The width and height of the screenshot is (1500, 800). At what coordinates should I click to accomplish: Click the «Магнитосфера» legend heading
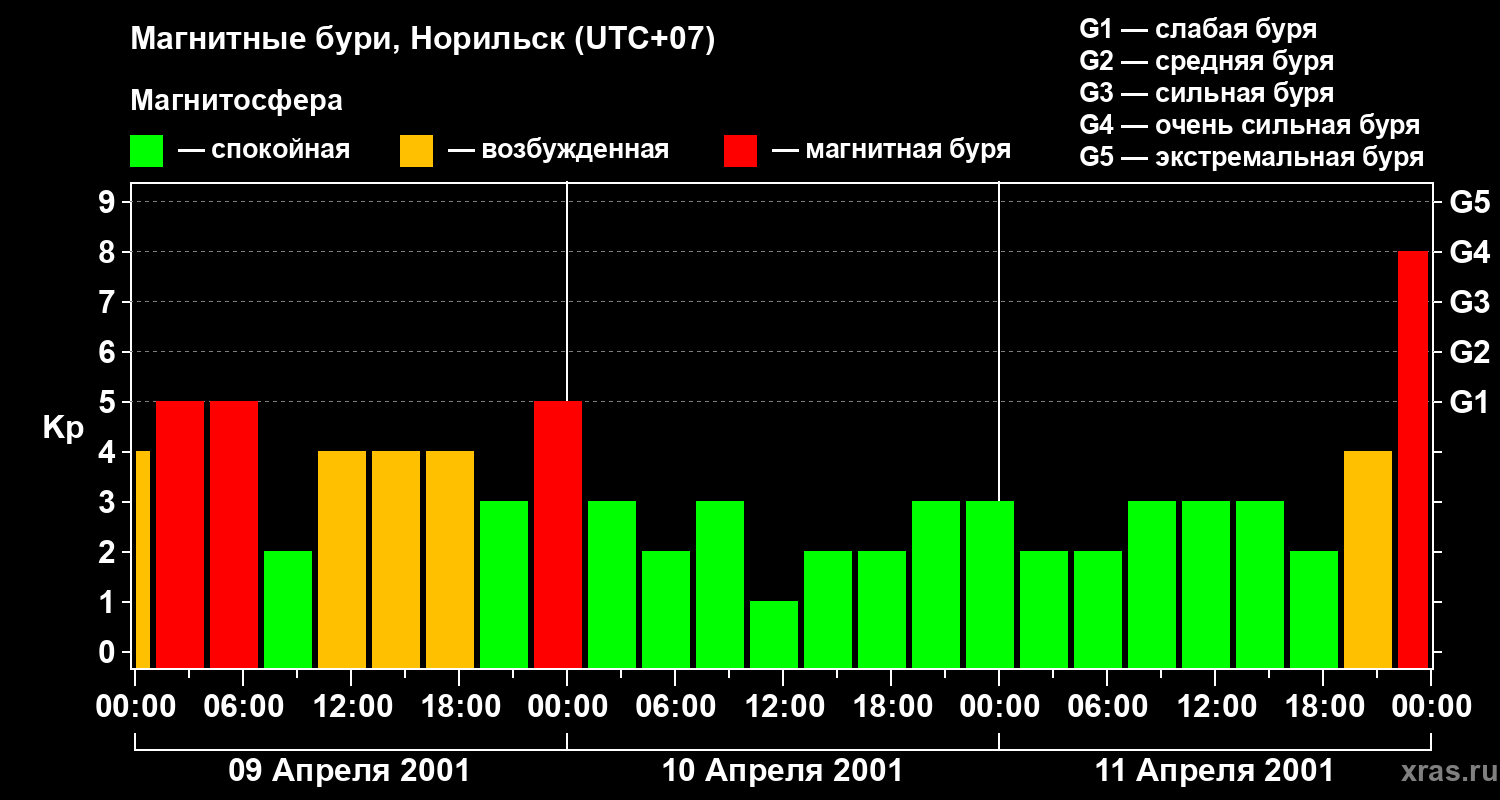coord(237,101)
